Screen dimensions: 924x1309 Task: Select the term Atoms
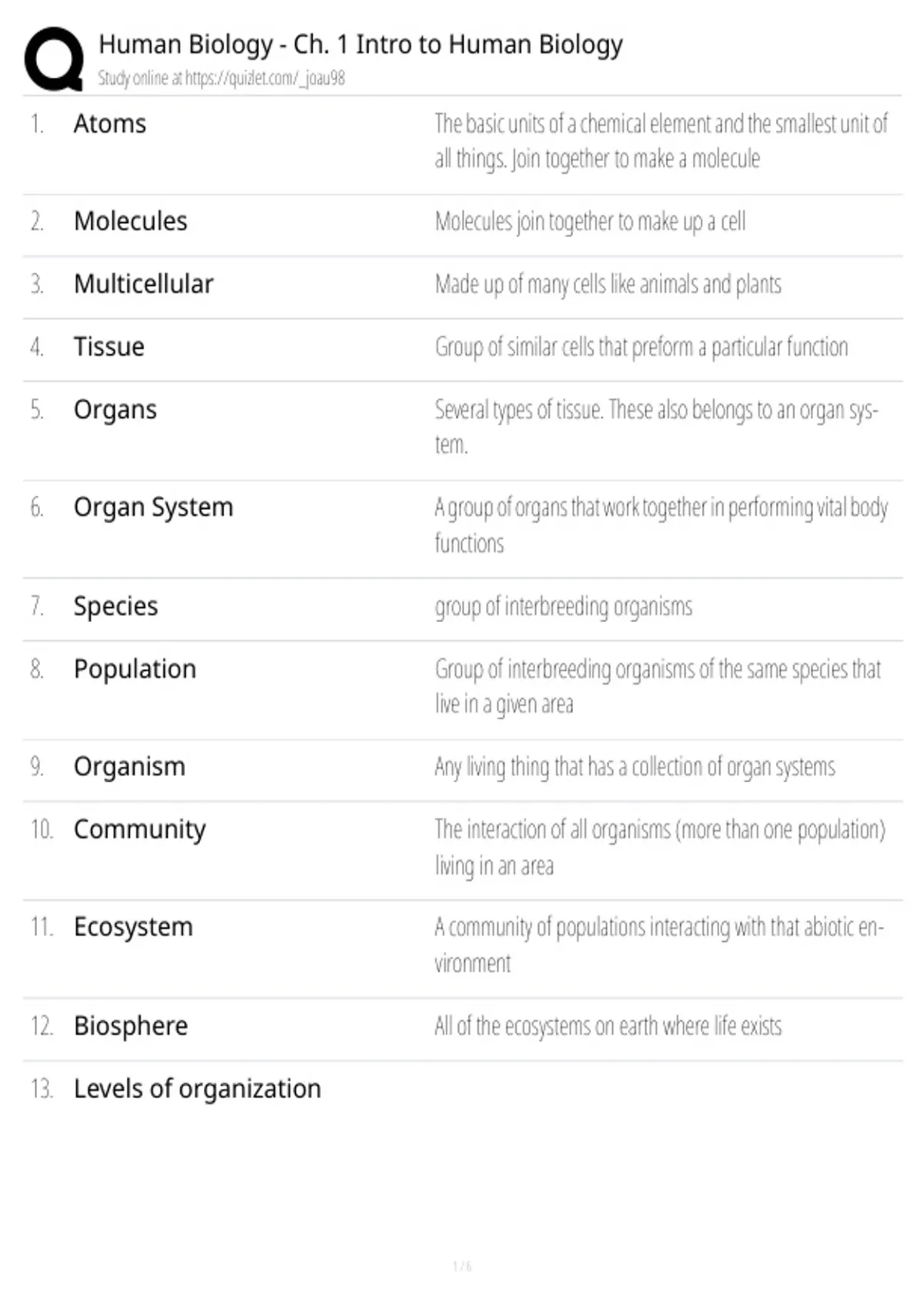109,124
